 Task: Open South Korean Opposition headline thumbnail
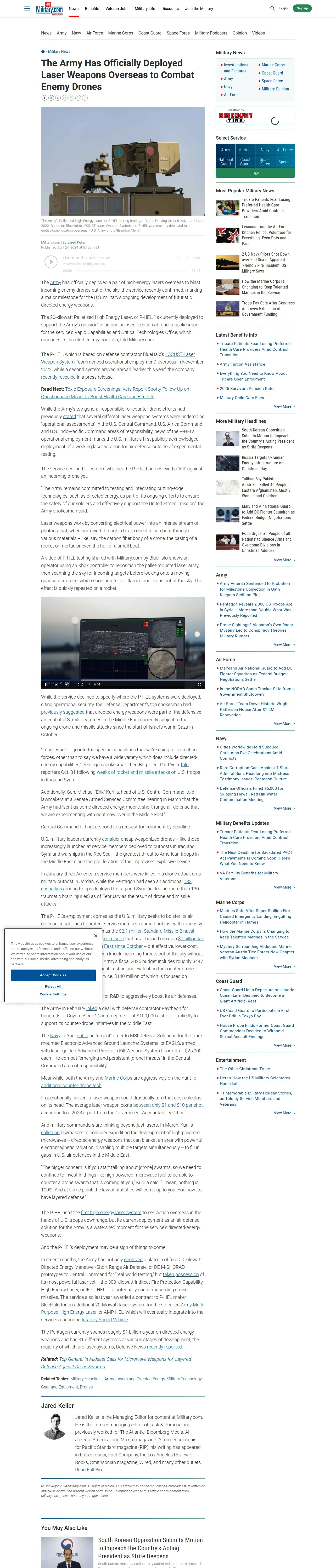tap(227, 439)
